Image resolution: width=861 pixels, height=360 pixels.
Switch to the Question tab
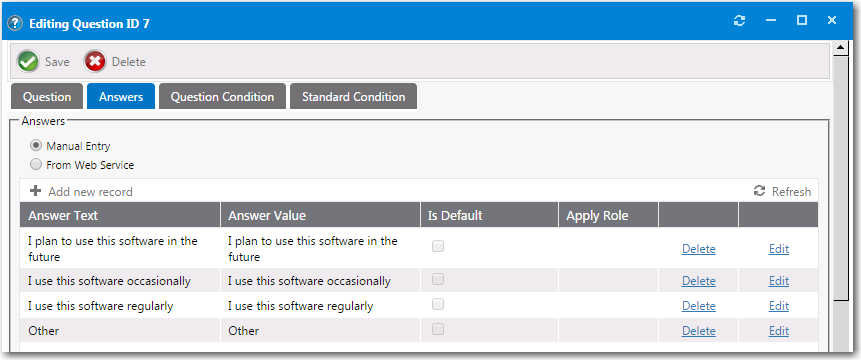47,97
